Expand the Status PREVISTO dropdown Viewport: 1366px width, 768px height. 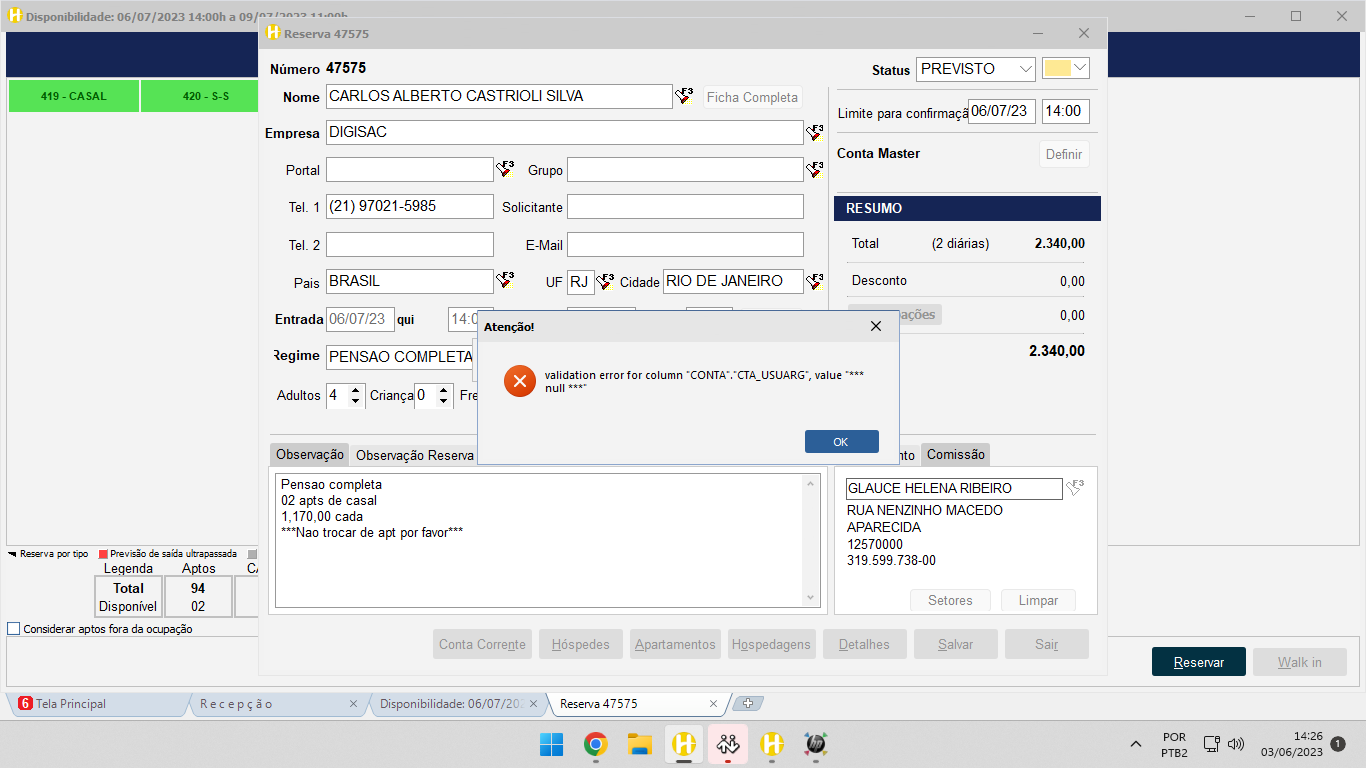click(1025, 69)
